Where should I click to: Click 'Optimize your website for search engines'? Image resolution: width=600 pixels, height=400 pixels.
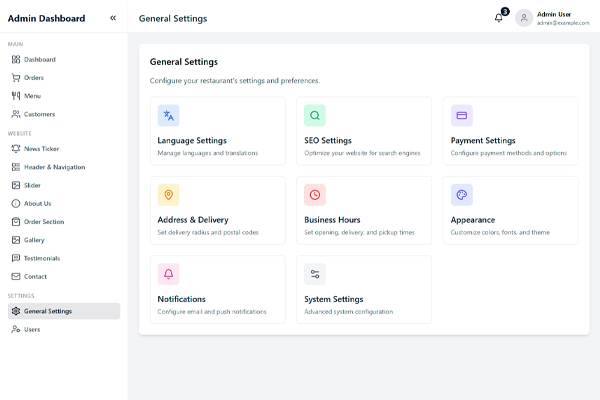coord(362,153)
